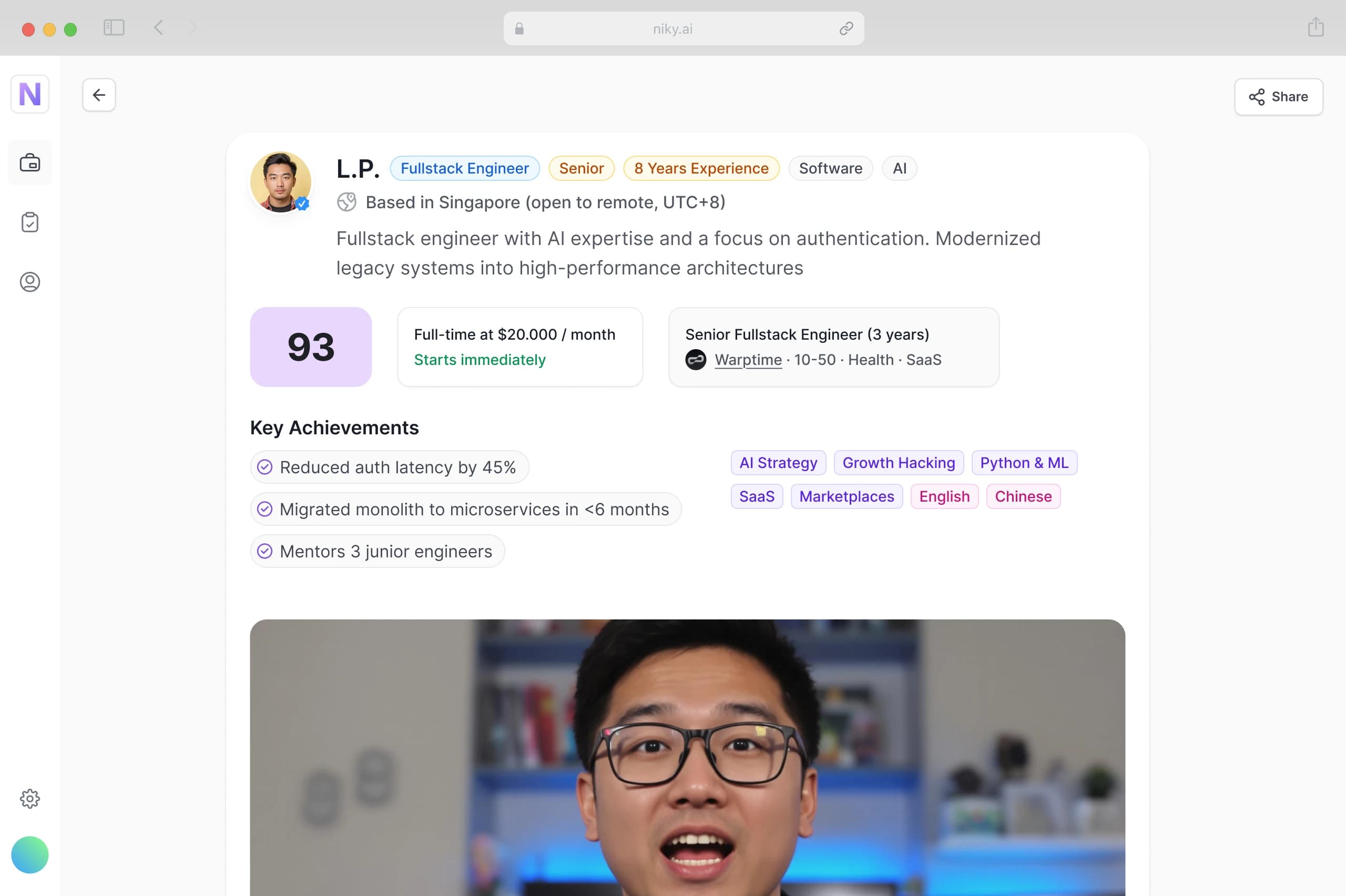The height and width of the screenshot is (896, 1346).
Task: Select the Fullstack Engineer tag
Action: (464, 168)
